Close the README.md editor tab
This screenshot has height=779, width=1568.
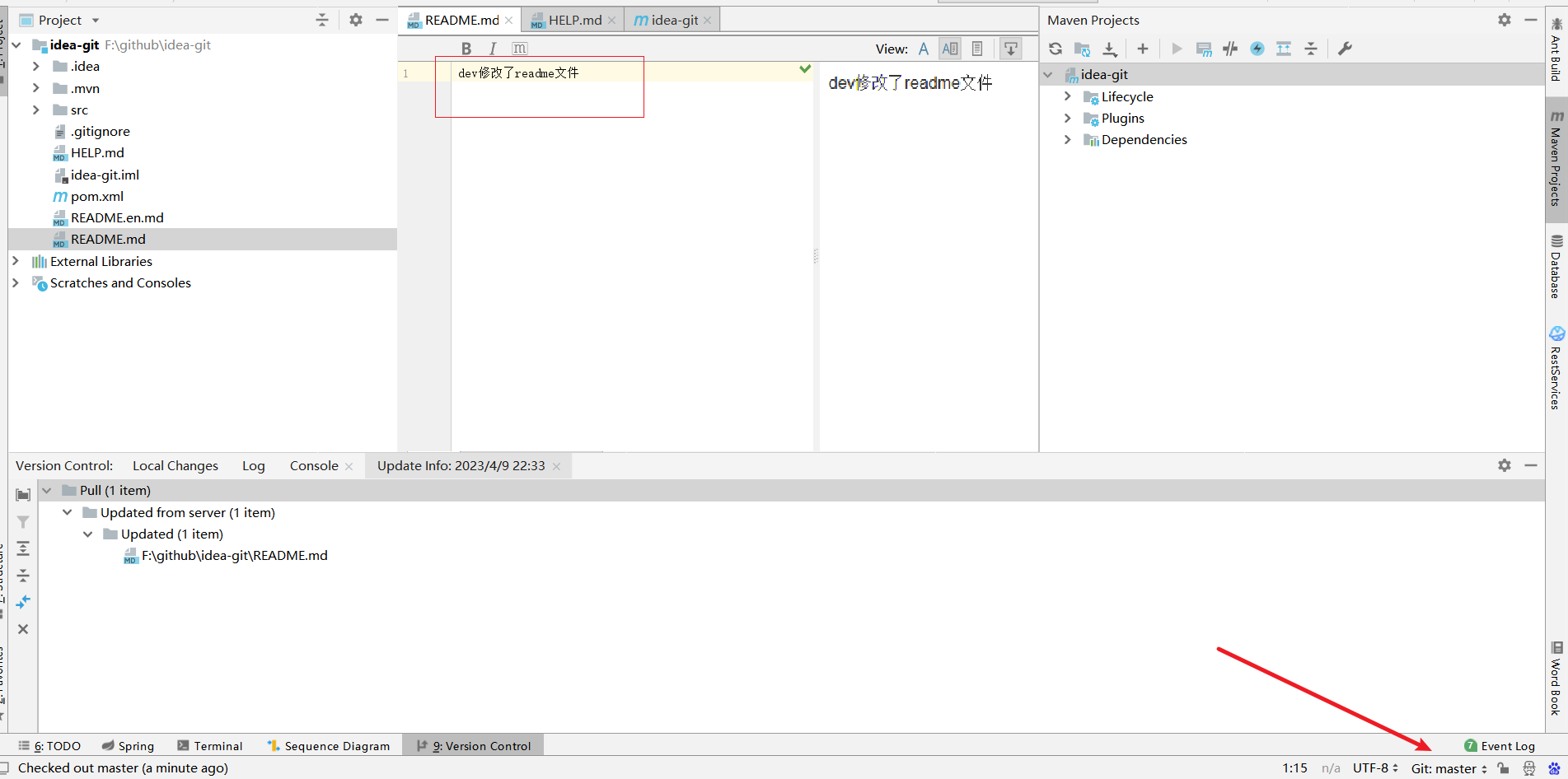coord(509,21)
